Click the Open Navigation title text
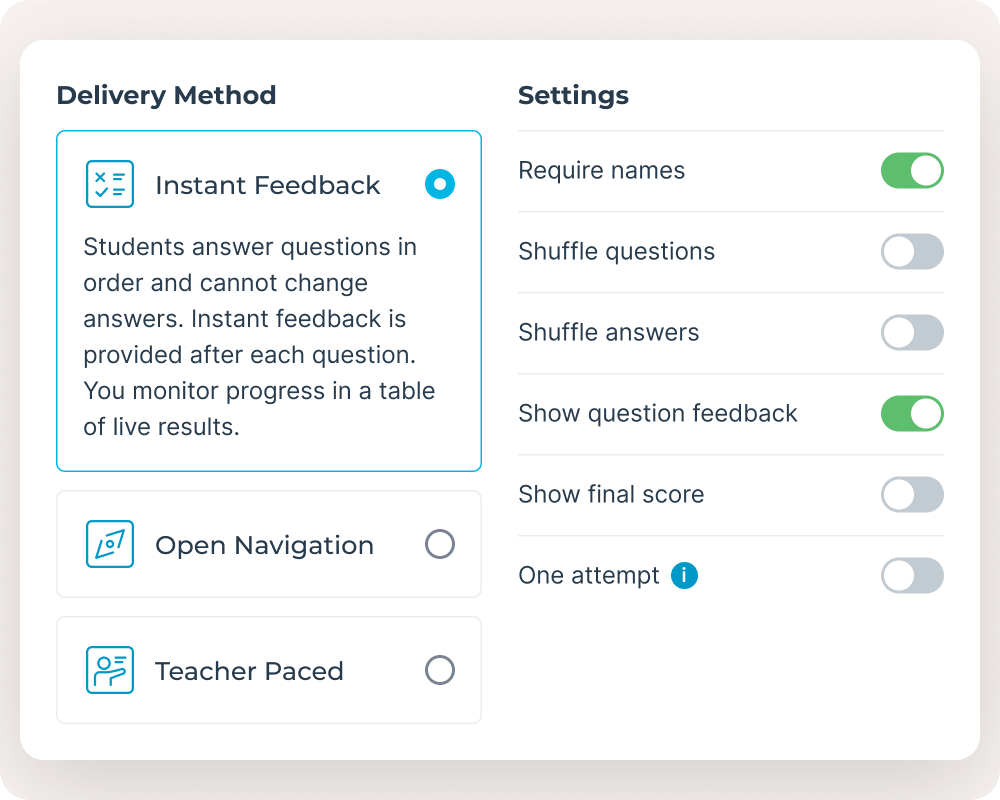The width and height of the screenshot is (1000, 800). (264, 545)
